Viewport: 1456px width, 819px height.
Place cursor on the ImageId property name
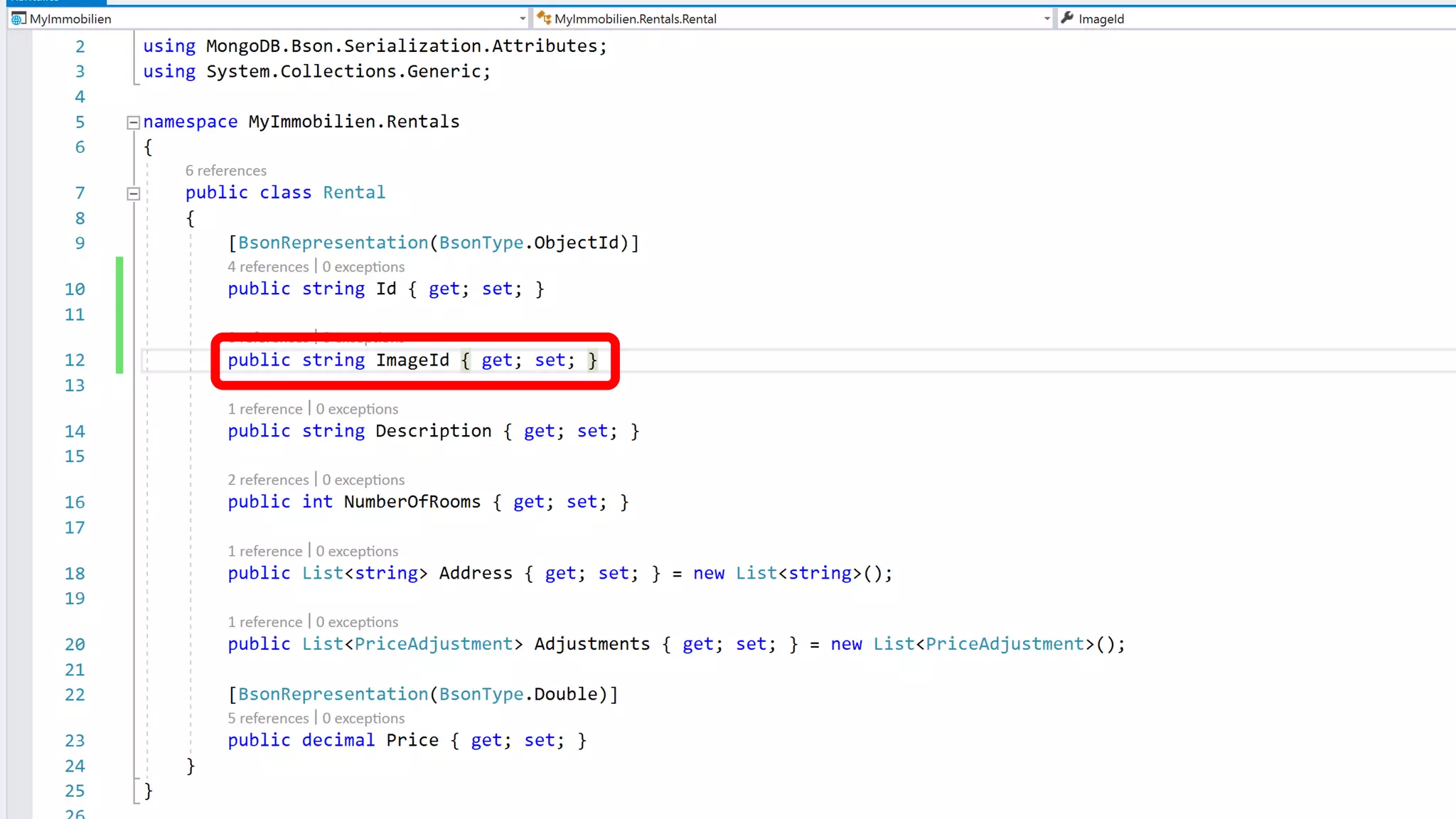(x=412, y=360)
